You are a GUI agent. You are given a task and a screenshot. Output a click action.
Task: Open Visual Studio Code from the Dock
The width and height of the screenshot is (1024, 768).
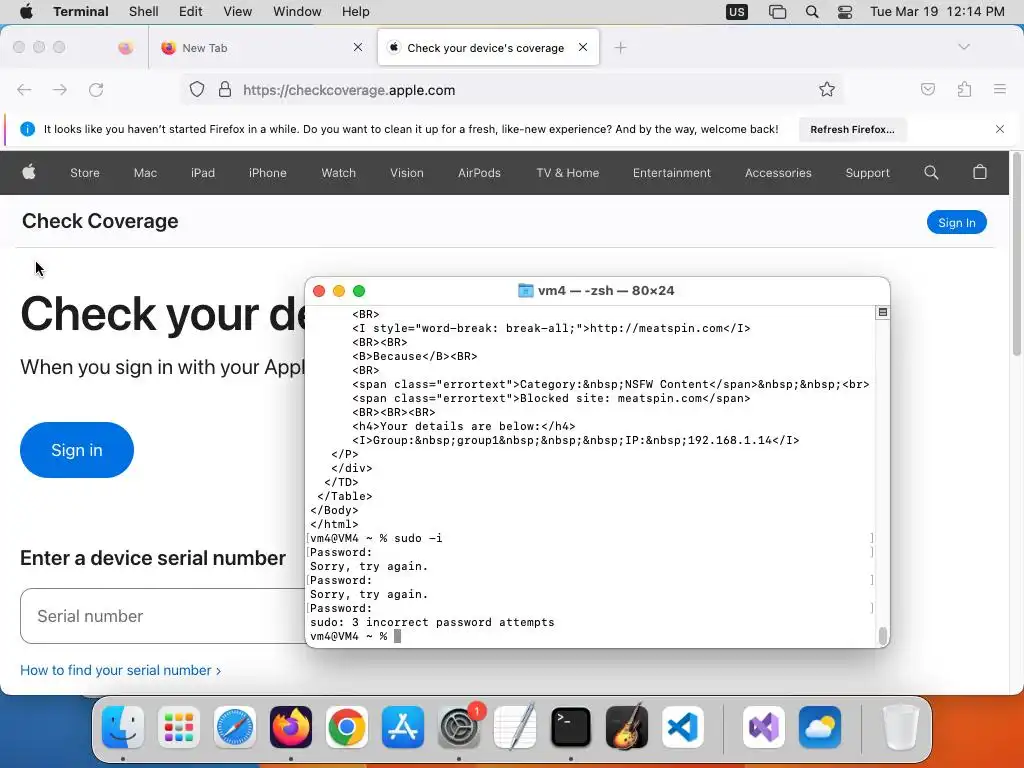[x=682, y=727]
